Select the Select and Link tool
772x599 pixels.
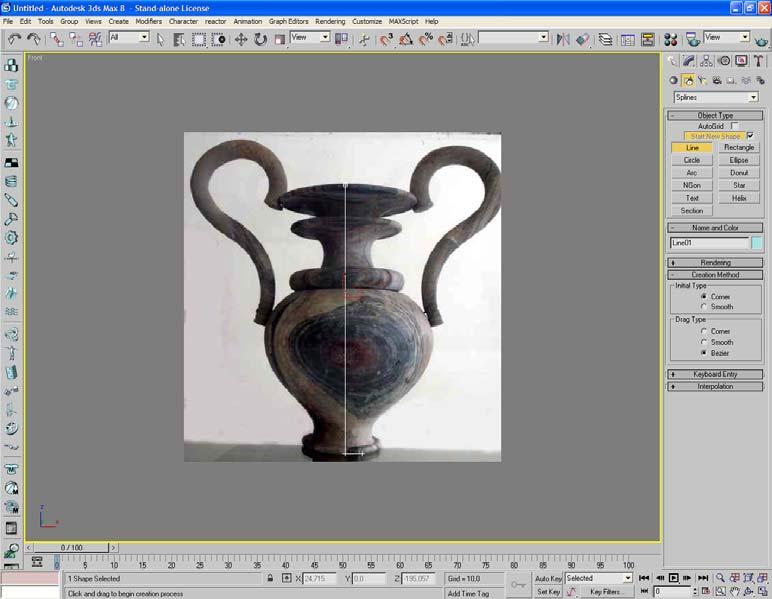point(57,39)
